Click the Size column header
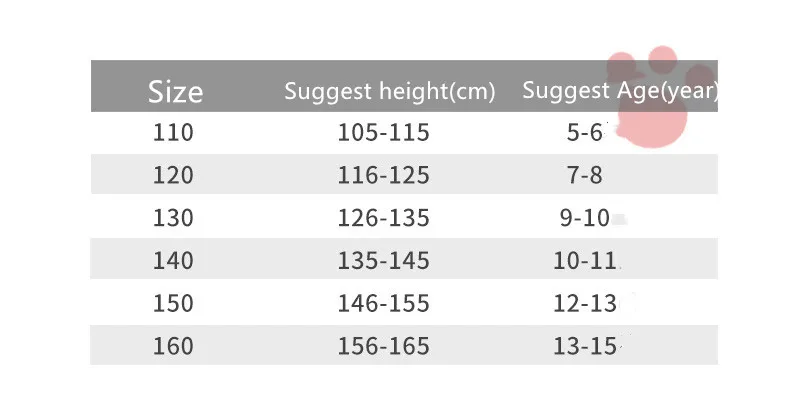 [175, 92]
